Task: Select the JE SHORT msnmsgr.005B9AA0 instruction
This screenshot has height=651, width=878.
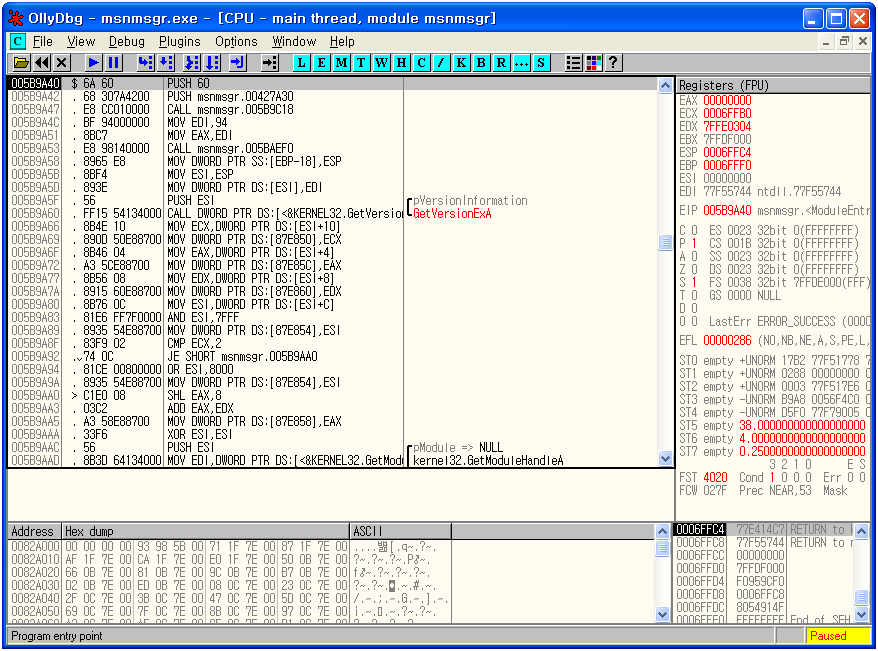Action: click(x=242, y=357)
